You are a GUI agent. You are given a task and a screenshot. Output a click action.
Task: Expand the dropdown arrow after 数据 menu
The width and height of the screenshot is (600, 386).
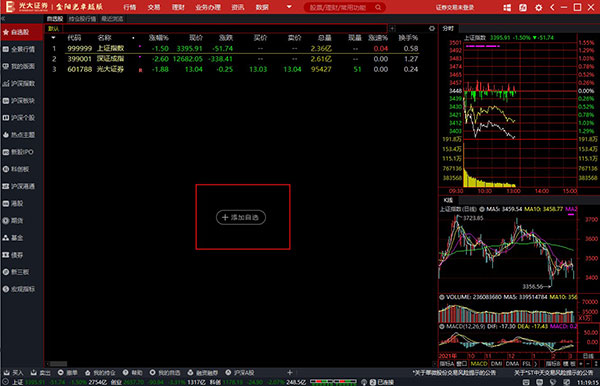click(289, 7)
